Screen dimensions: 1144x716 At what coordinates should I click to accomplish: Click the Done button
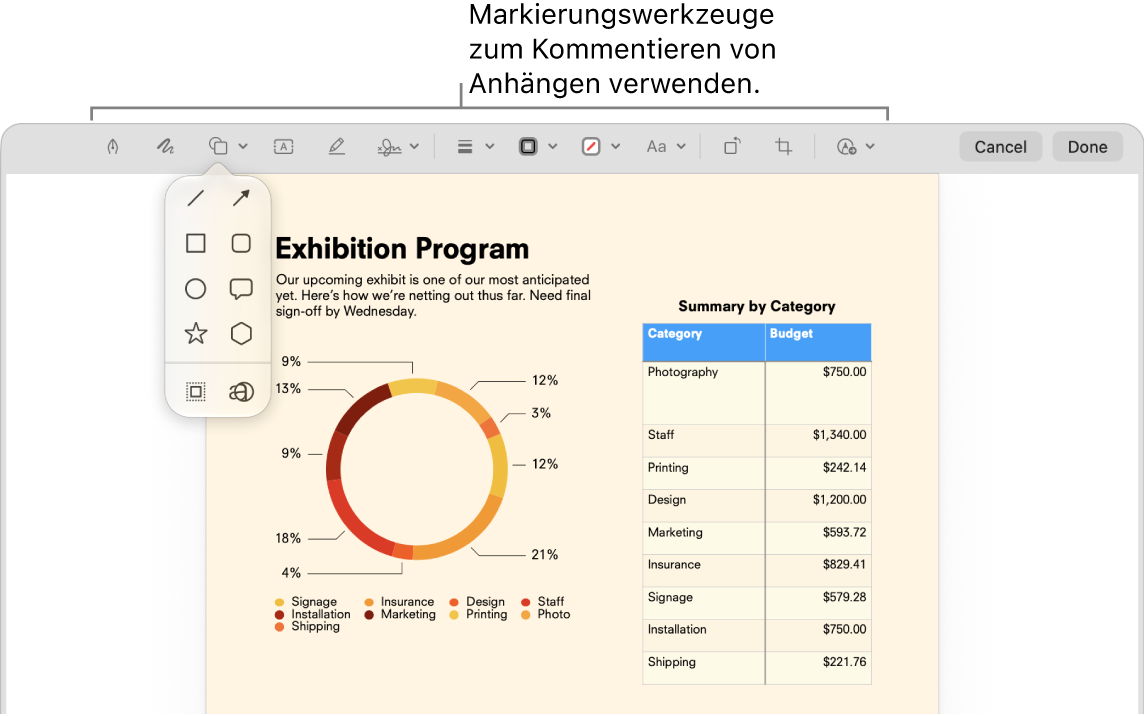click(1087, 147)
